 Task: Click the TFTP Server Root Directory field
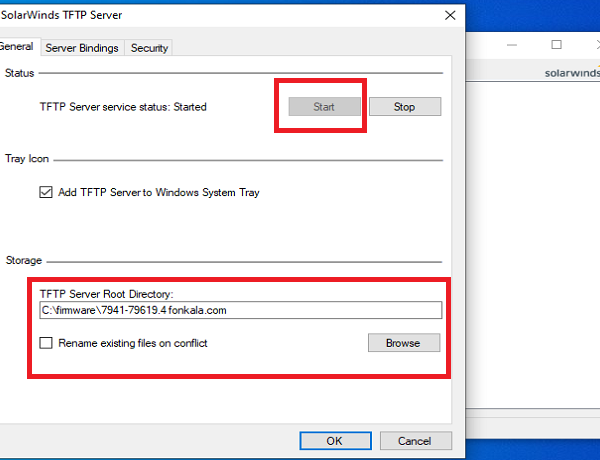coord(240,310)
